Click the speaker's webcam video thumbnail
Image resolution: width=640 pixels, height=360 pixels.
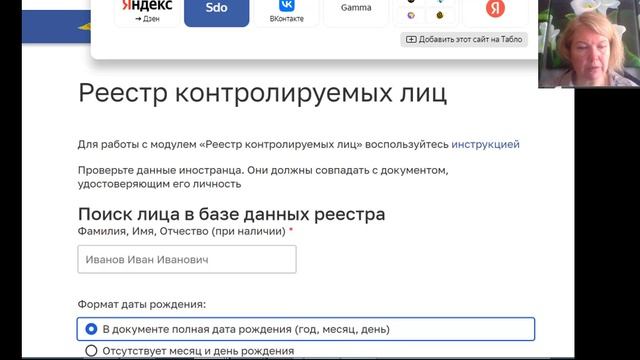point(589,44)
